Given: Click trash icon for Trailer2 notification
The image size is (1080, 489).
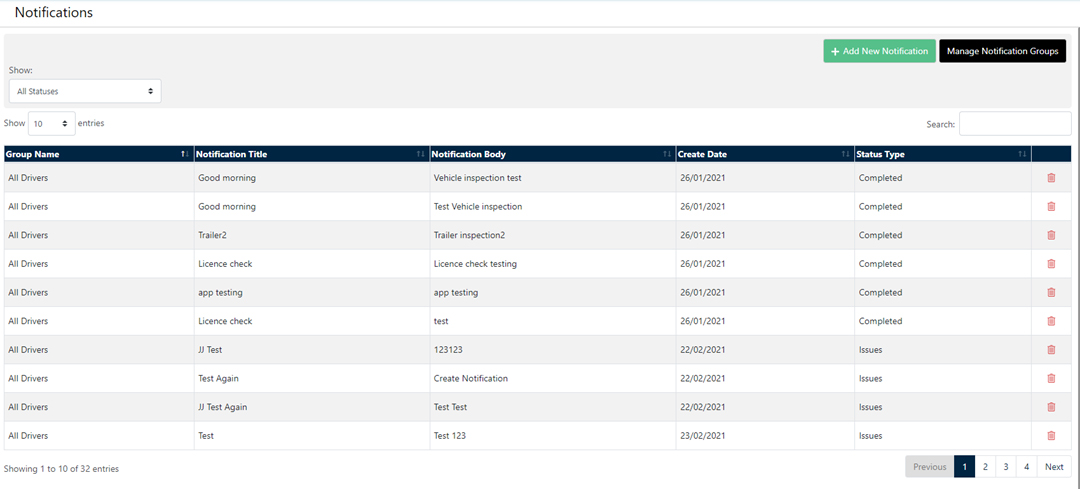Looking at the screenshot, I should tap(1051, 235).
